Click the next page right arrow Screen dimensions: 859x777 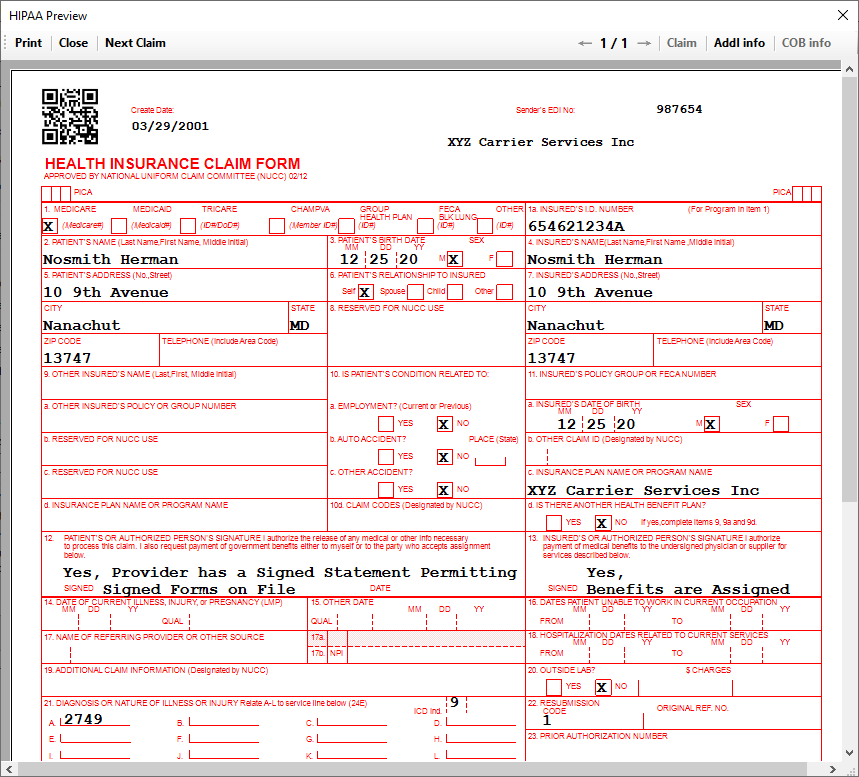(x=644, y=43)
